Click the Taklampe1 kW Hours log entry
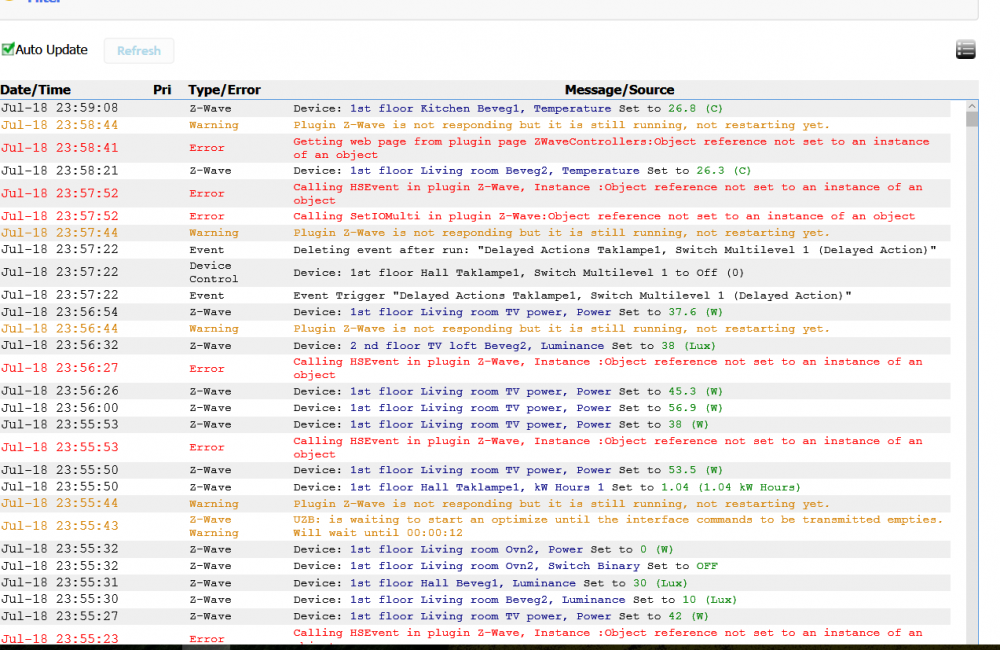The image size is (1000, 650). [546, 487]
